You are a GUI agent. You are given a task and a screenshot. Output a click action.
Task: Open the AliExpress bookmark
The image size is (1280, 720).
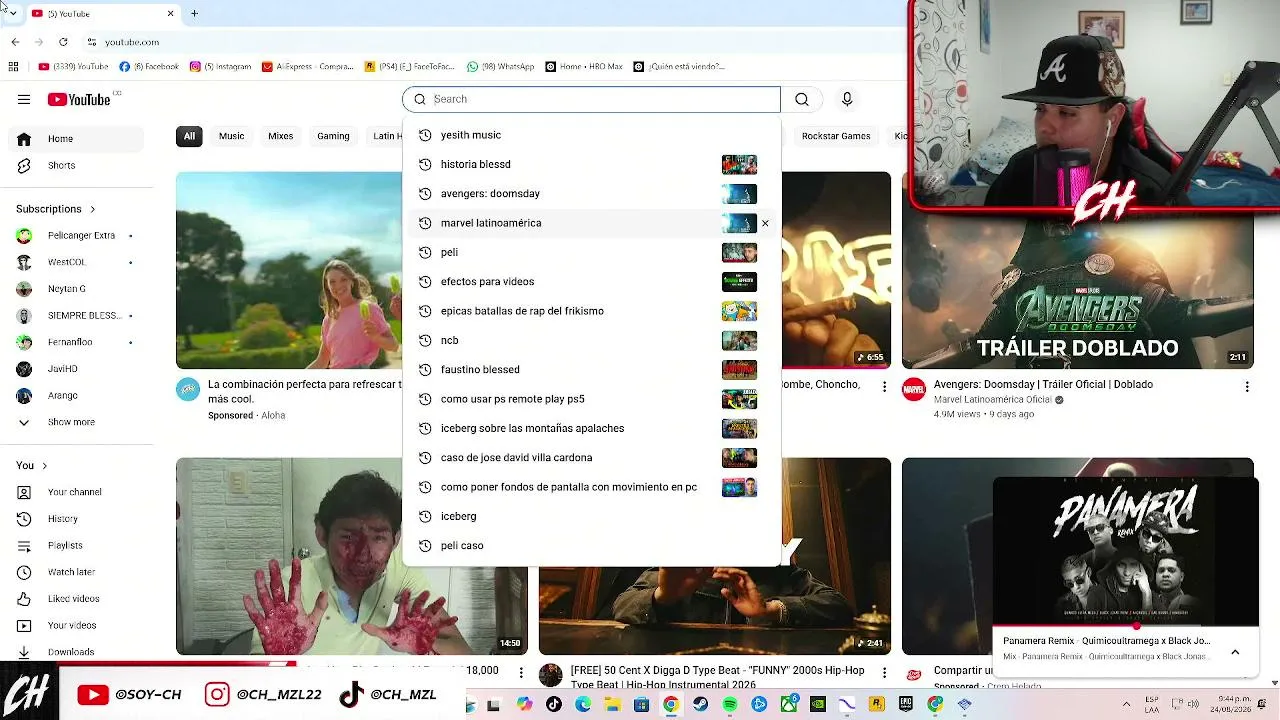coord(308,67)
